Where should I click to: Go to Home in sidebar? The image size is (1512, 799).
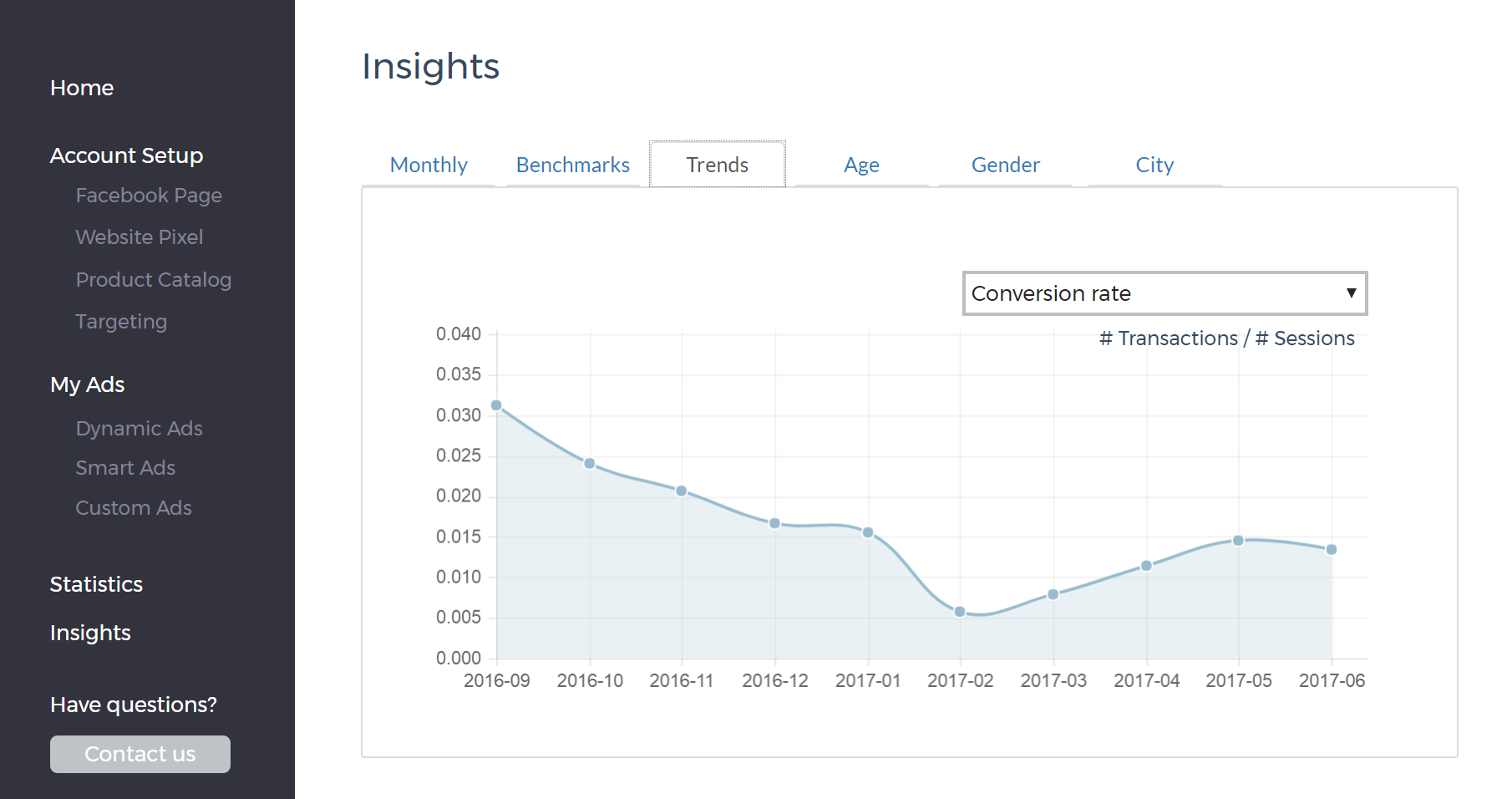(x=82, y=88)
